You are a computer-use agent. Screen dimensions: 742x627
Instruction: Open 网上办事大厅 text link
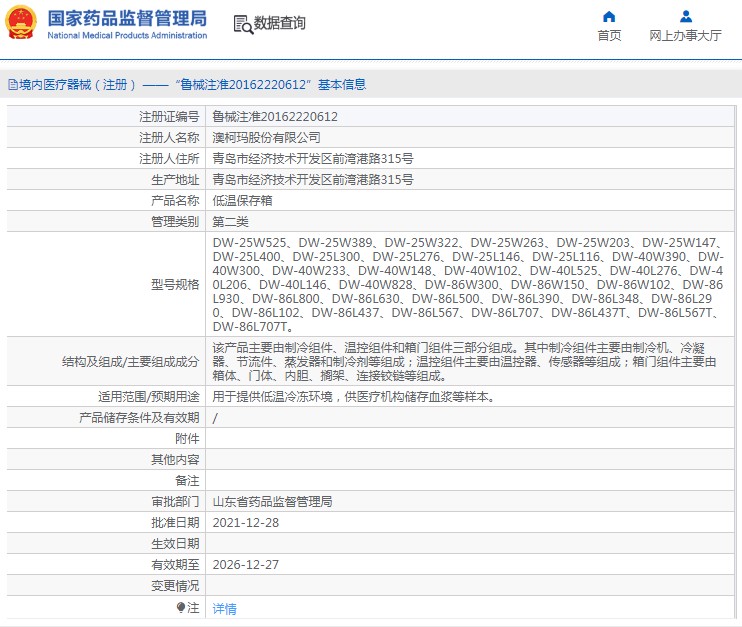(685, 35)
